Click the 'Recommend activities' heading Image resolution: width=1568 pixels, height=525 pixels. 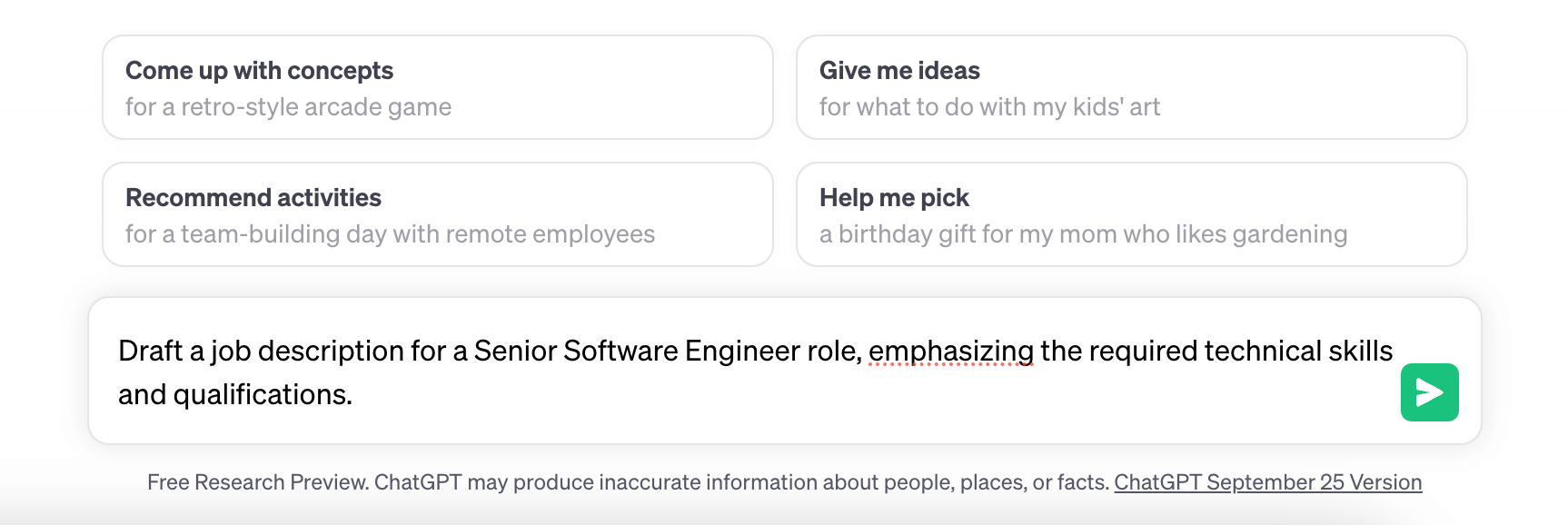point(253,197)
